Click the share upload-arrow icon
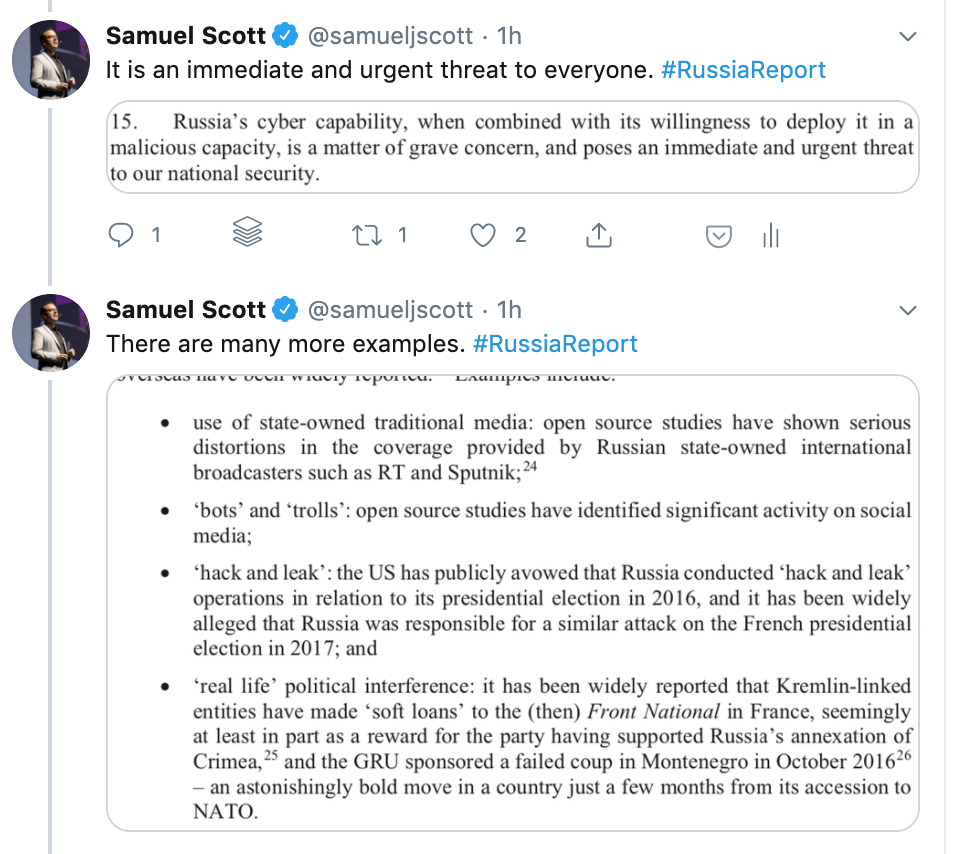This screenshot has width=956, height=854. click(x=598, y=235)
